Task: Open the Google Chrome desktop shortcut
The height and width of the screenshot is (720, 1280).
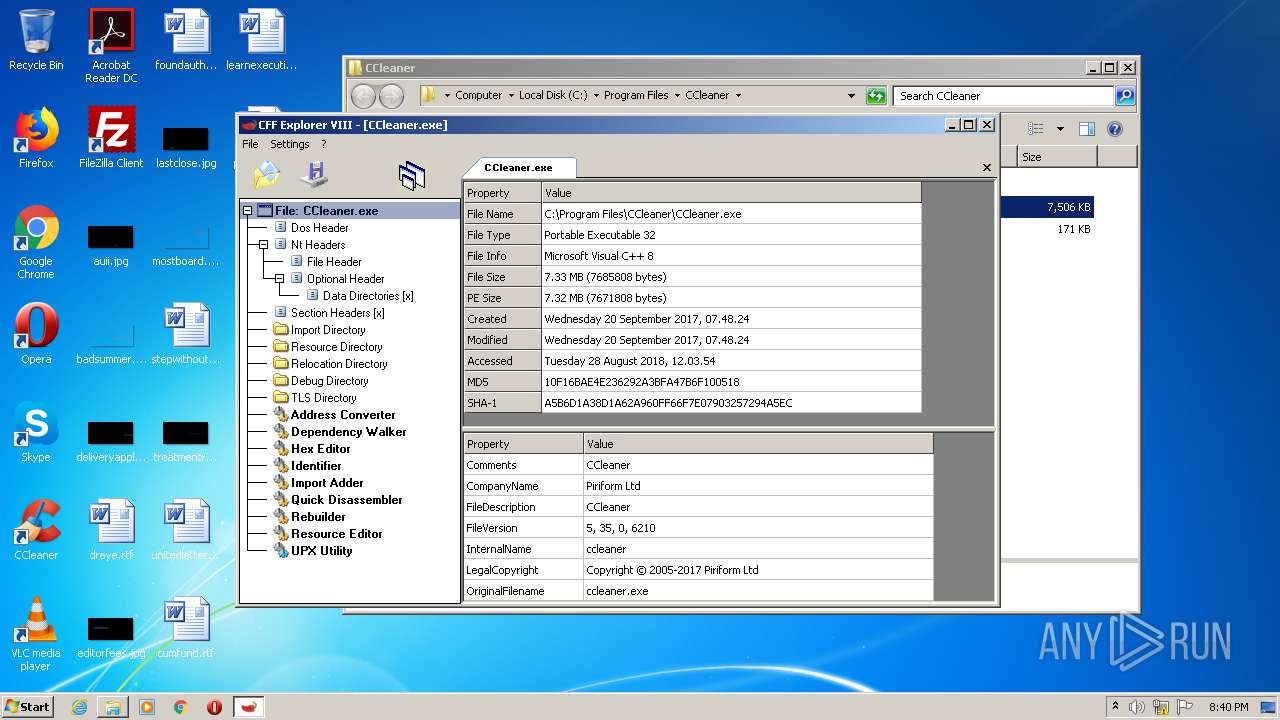Action: point(36,243)
